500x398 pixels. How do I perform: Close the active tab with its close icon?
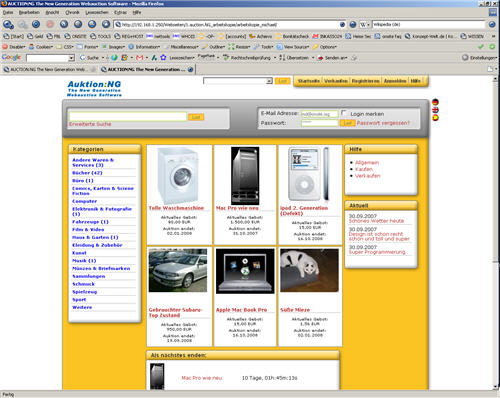(x=190, y=69)
